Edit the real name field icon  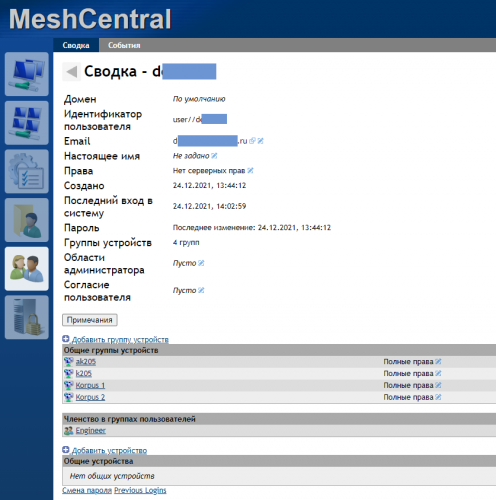(x=214, y=156)
